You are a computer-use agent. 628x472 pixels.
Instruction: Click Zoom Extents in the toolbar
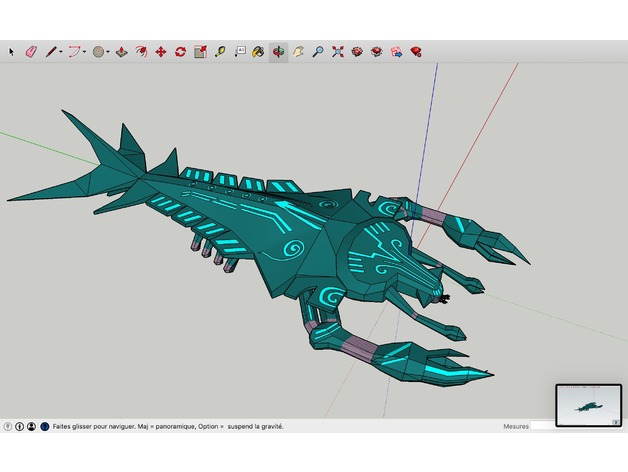point(338,51)
